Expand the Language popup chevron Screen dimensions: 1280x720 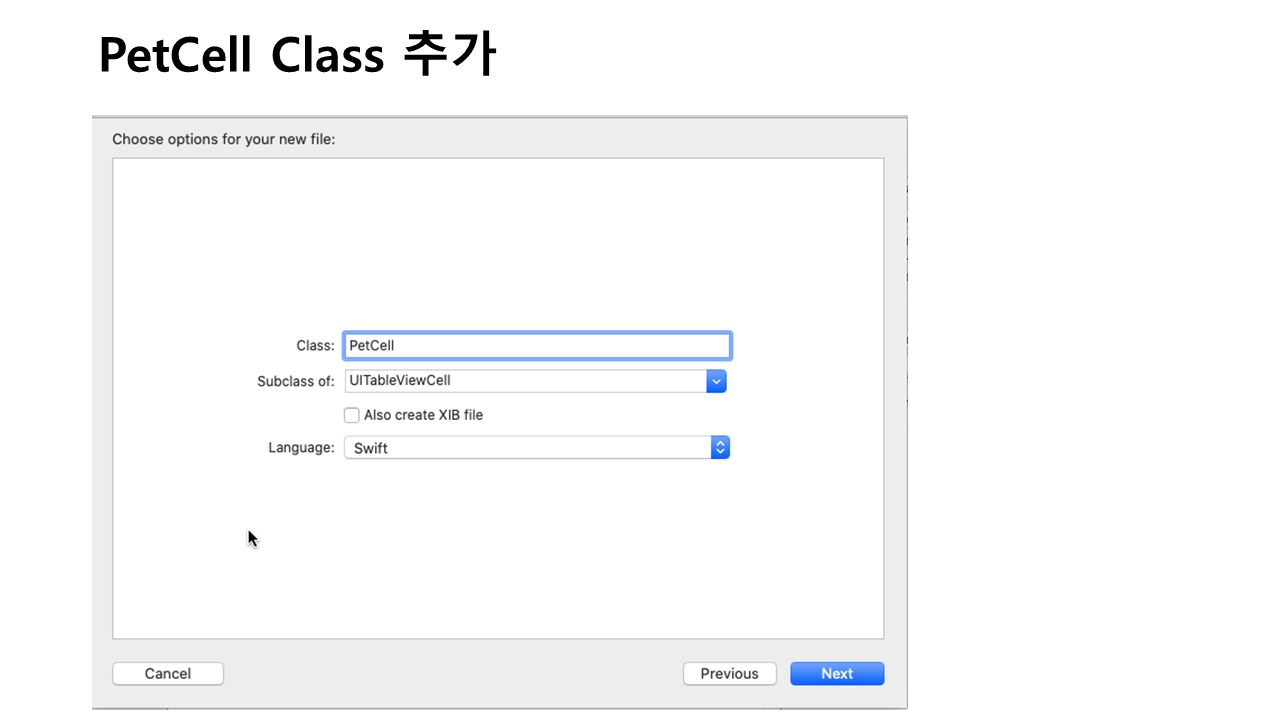720,448
